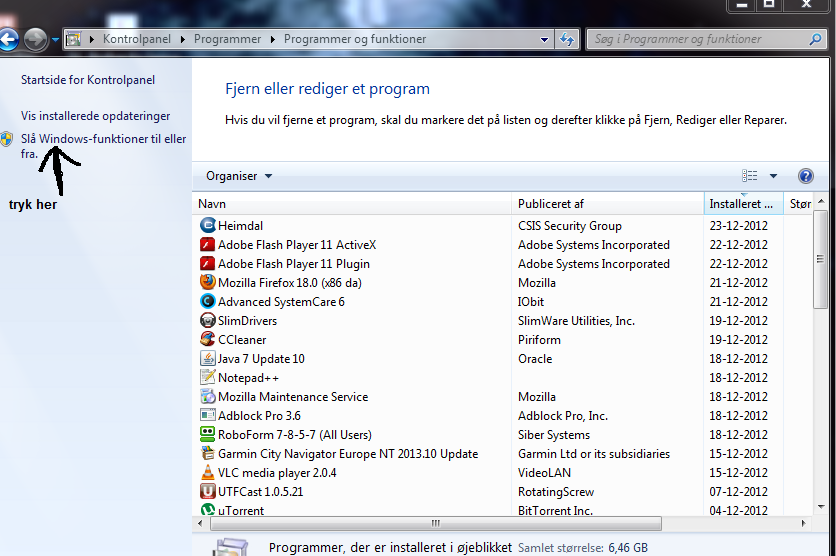Click the horizontal scrollbar thumb of program list
The width and height of the screenshot is (836, 556).
436,523
